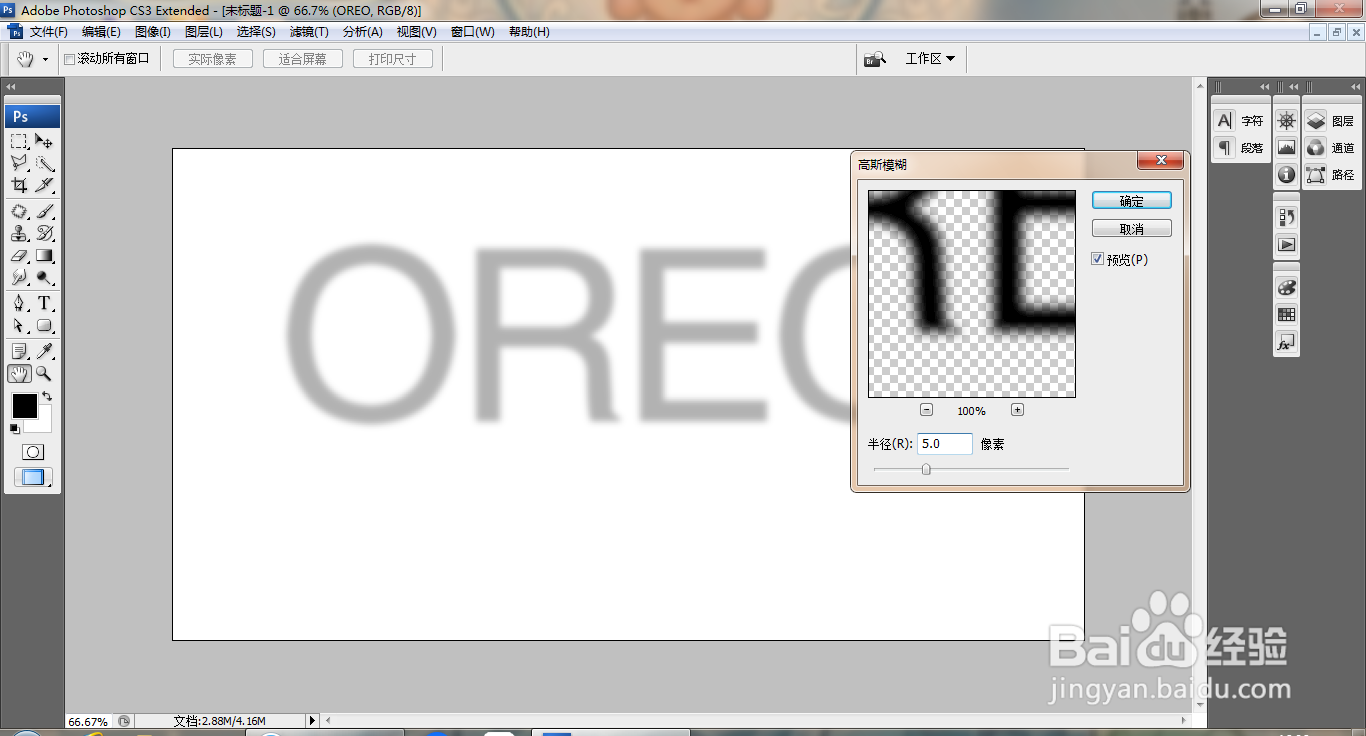Open the 图层 (Layers) panel
Image resolution: width=1366 pixels, height=736 pixels.
pos(1330,121)
